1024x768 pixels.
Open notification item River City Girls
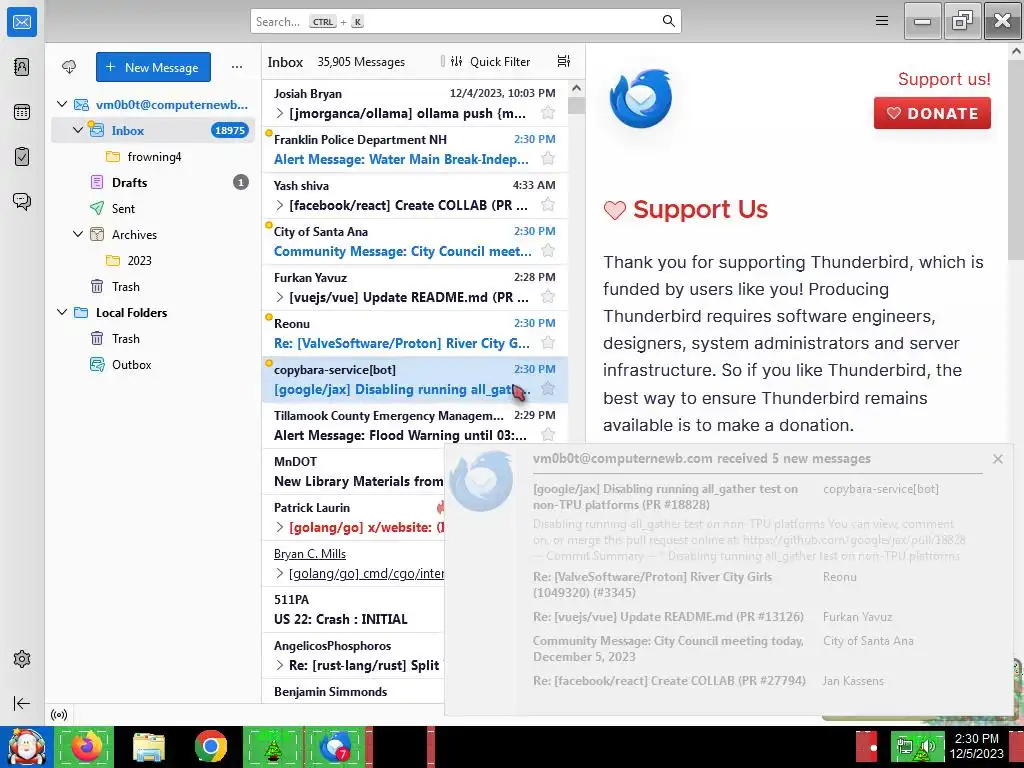tap(652, 584)
